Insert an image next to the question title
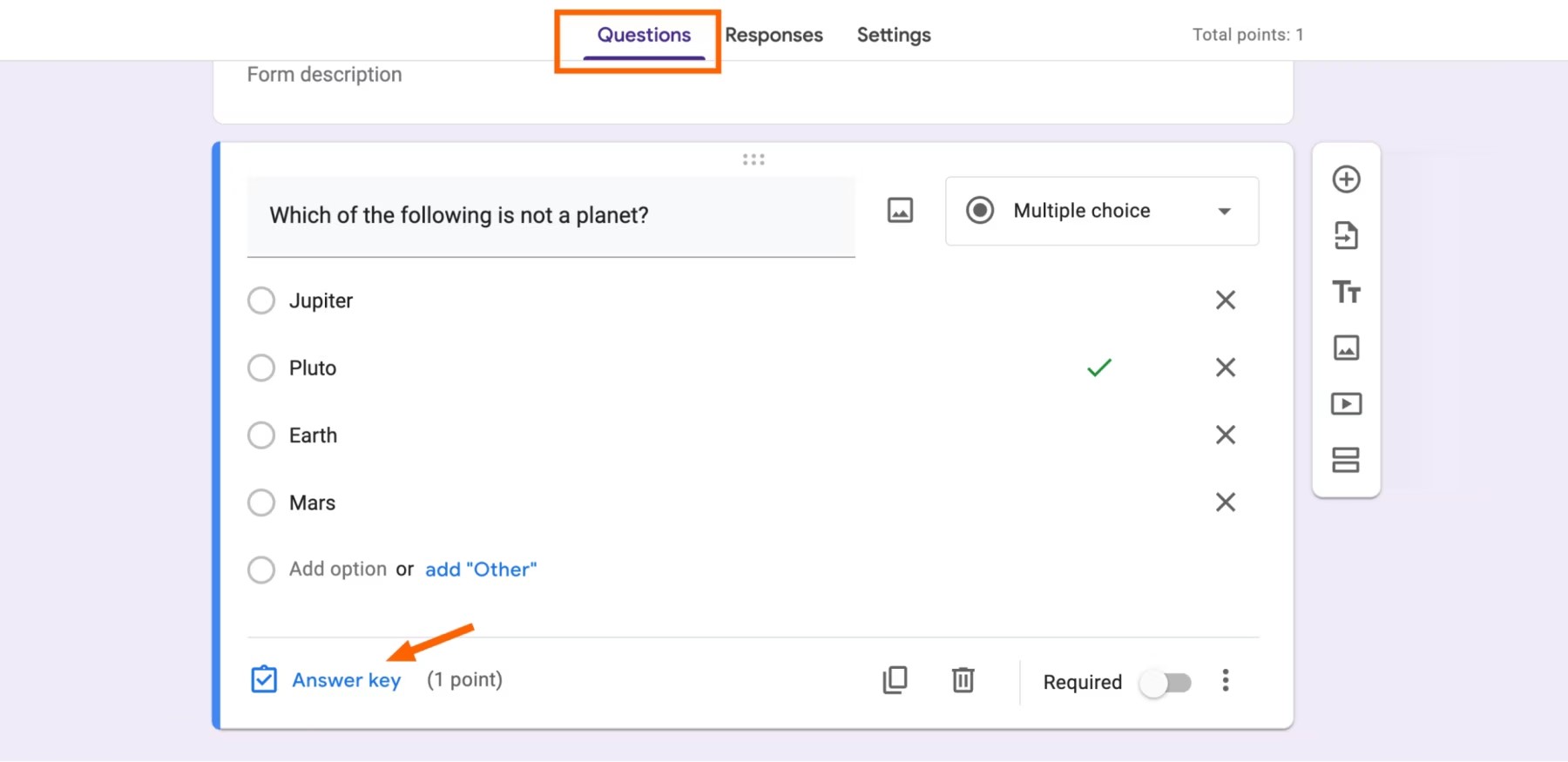 point(900,211)
